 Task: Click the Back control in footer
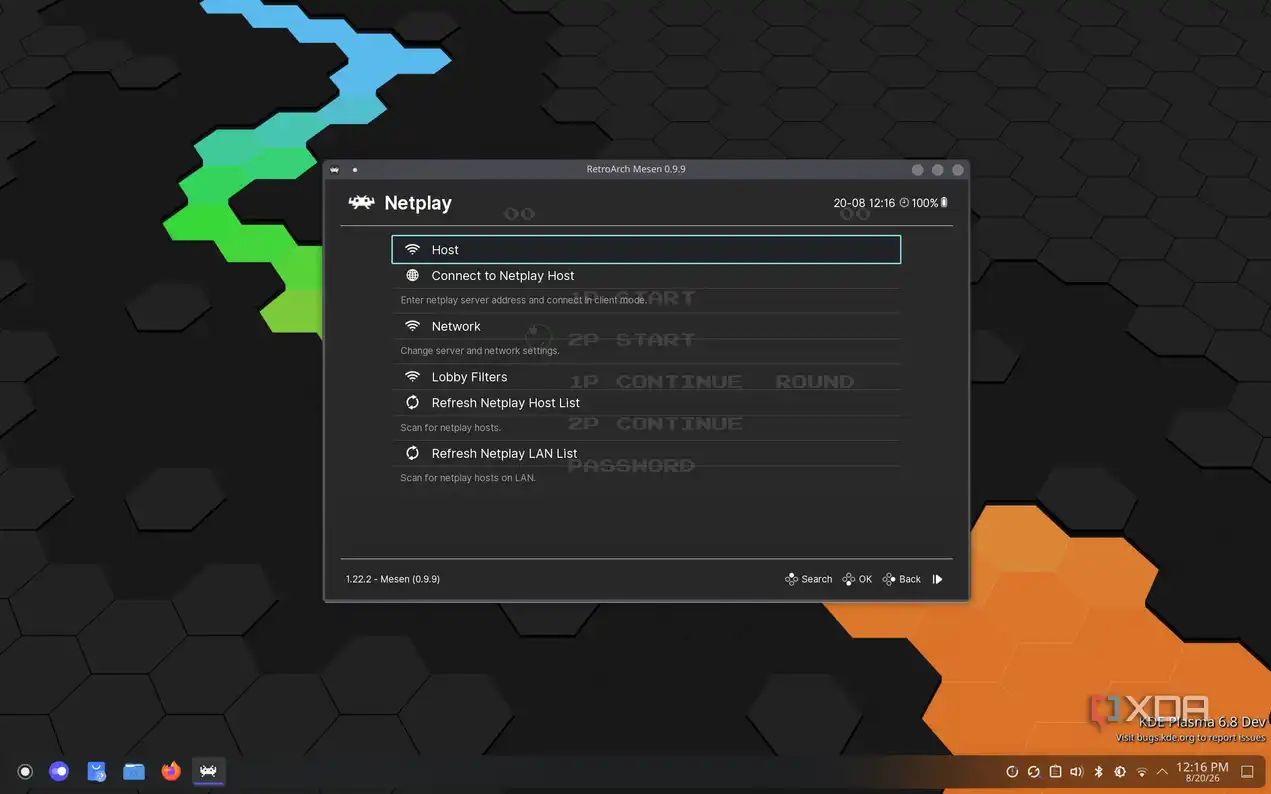pyautogui.click(x=902, y=579)
